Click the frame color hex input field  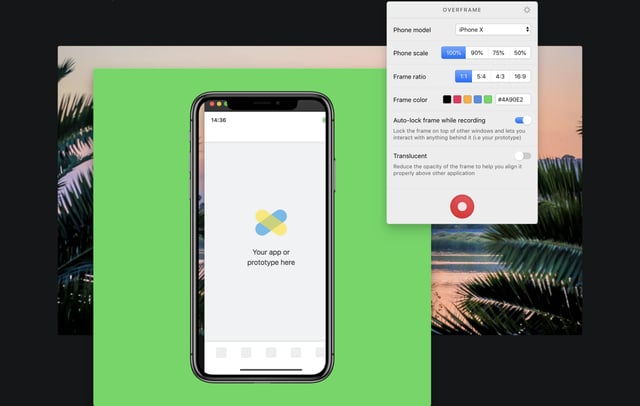tap(513, 100)
